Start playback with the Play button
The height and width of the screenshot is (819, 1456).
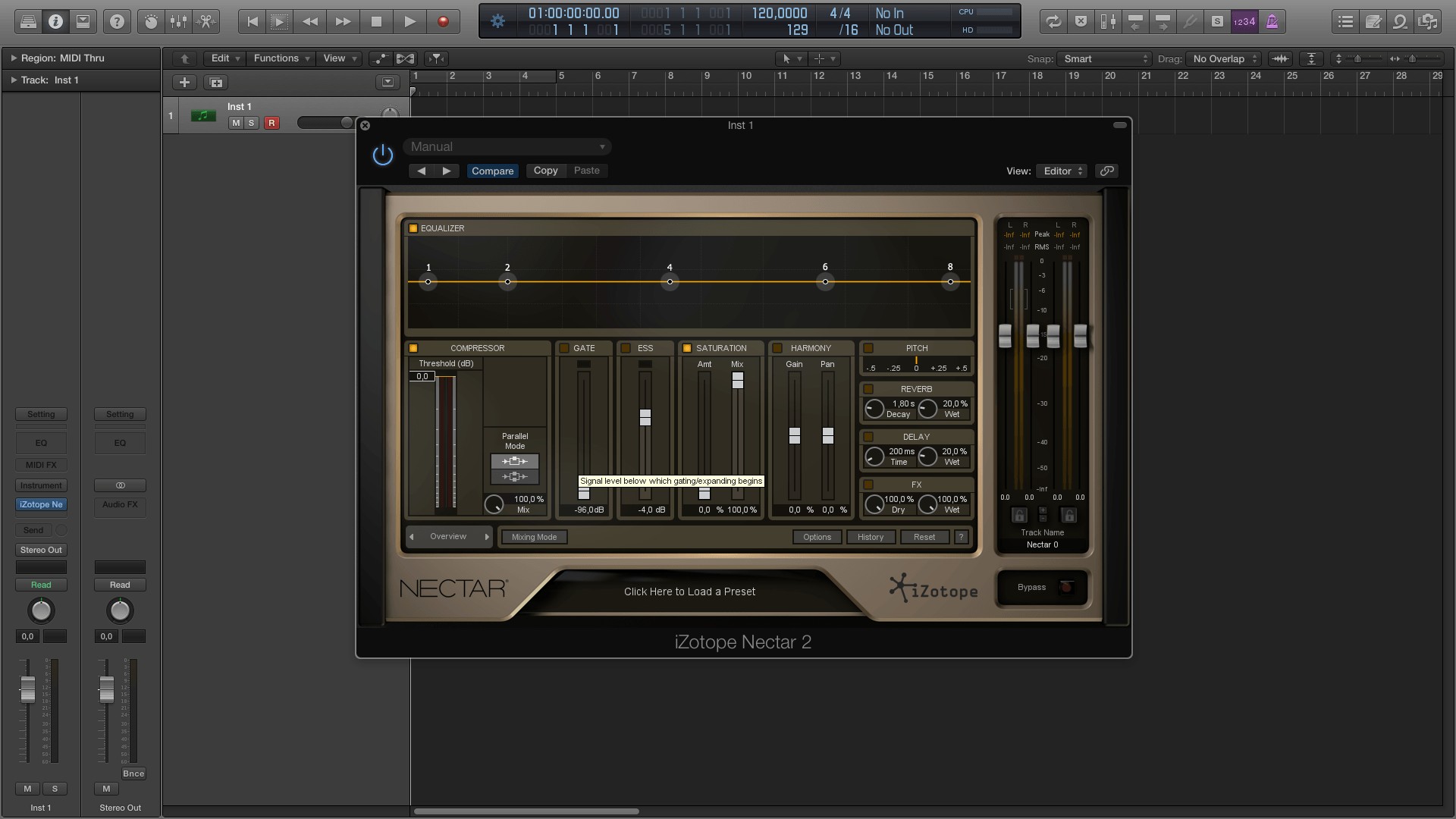(409, 22)
